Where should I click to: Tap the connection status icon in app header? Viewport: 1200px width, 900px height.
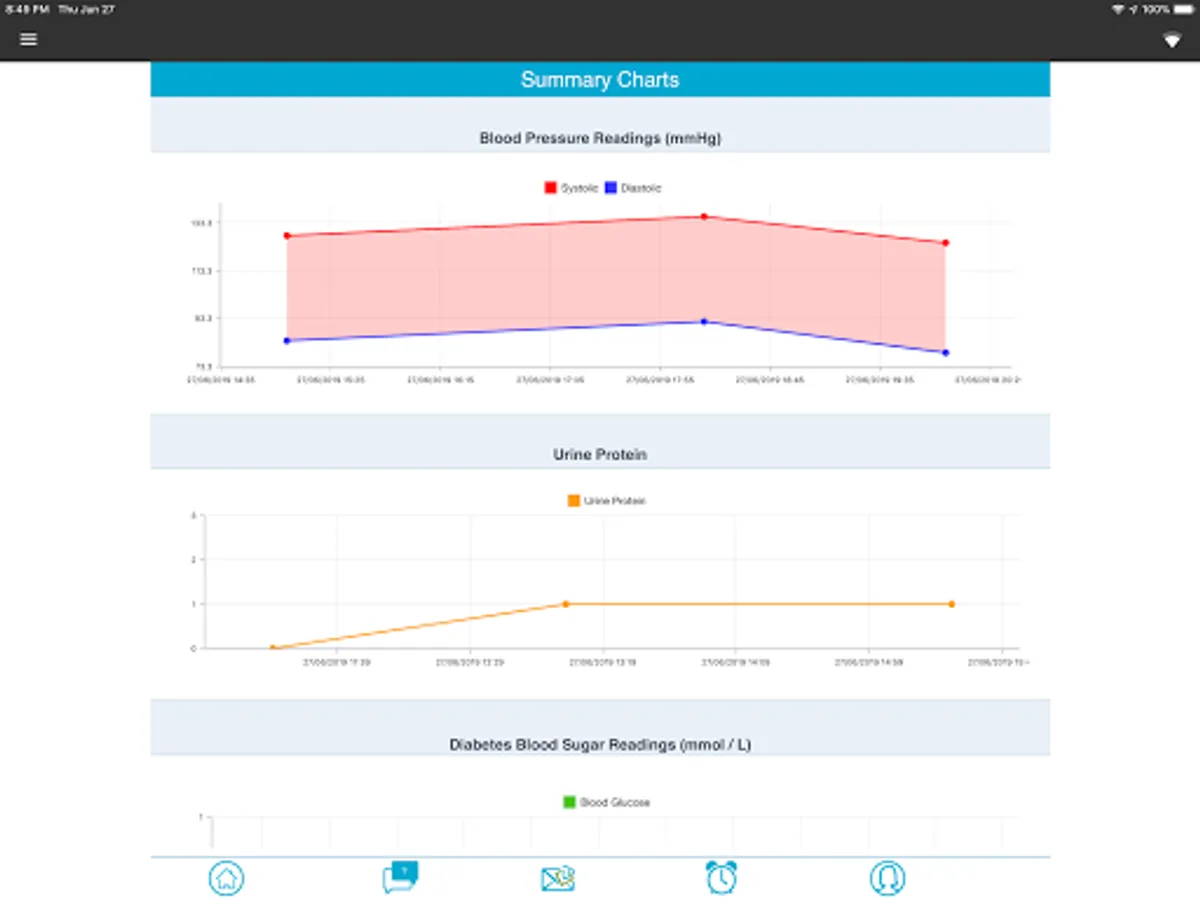point(1172,40)
